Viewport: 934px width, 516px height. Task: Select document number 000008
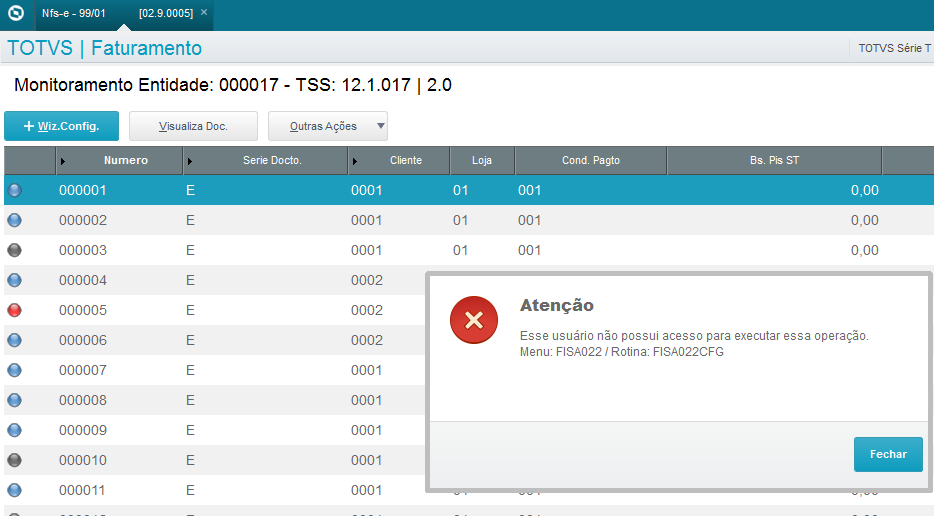click(83, 400)
